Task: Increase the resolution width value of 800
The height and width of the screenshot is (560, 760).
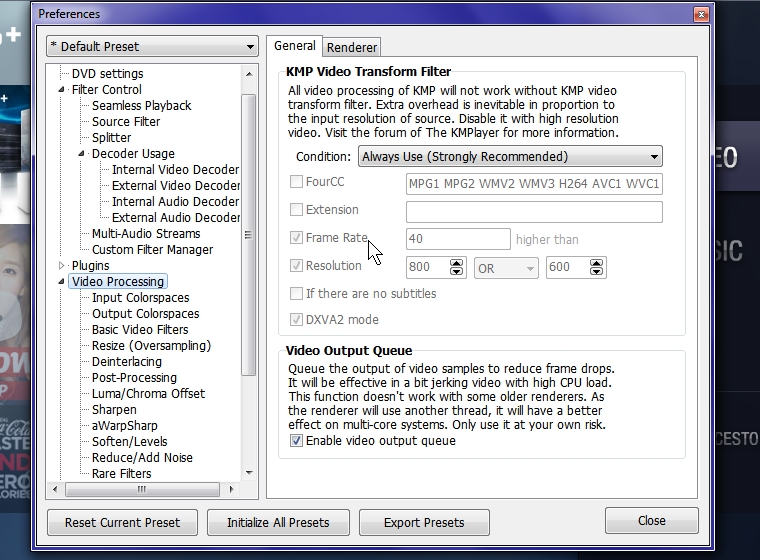Action: [x=457, y=263]
